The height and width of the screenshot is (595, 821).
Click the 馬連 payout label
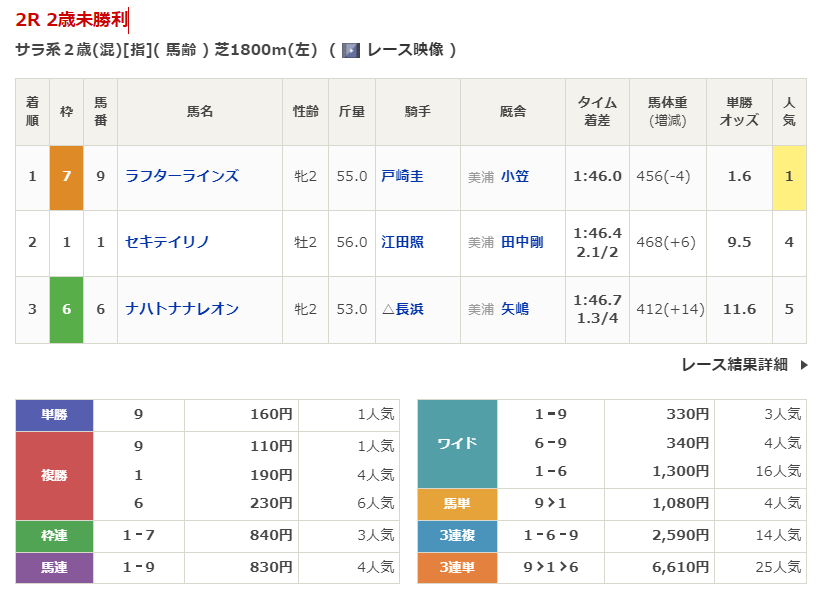(54, 568)
